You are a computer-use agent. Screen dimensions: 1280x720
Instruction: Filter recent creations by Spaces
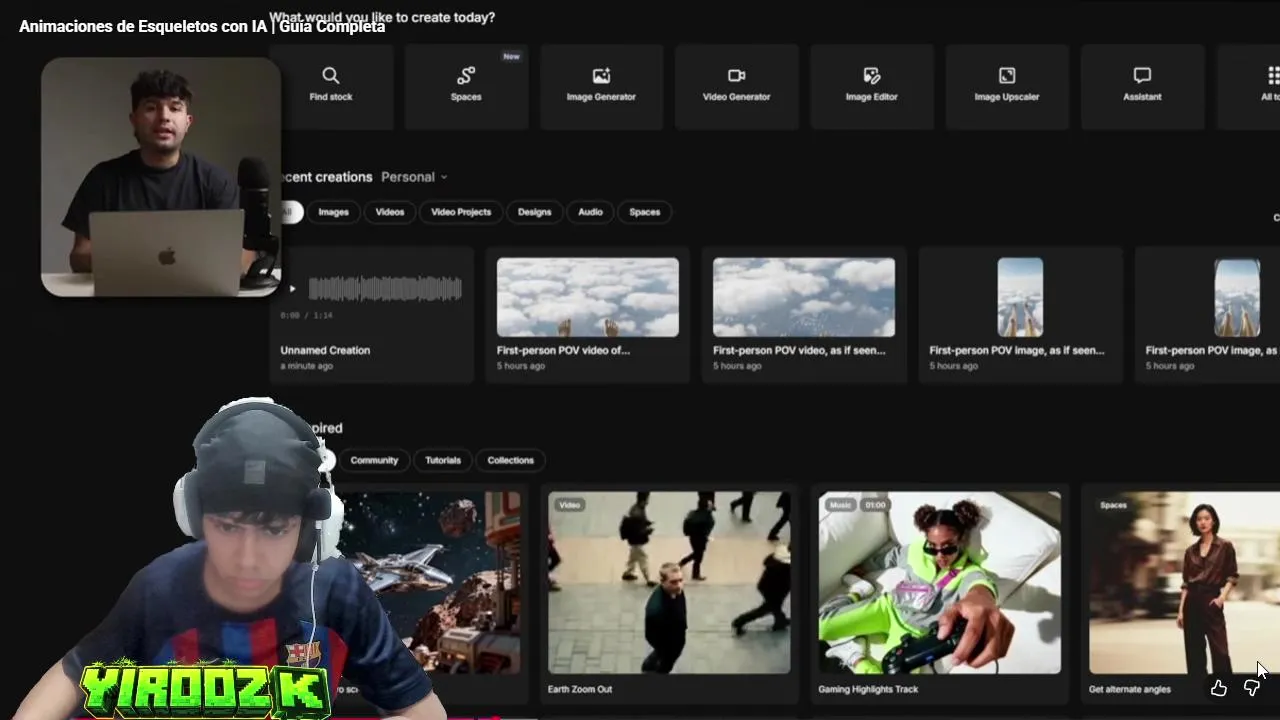click(644, 212)
